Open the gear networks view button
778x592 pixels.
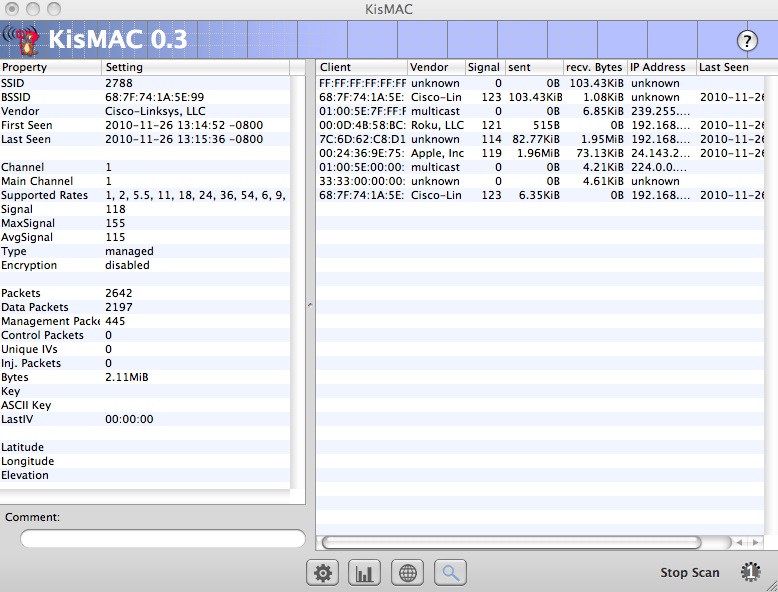pyautogui.click(x=323, y=573)
